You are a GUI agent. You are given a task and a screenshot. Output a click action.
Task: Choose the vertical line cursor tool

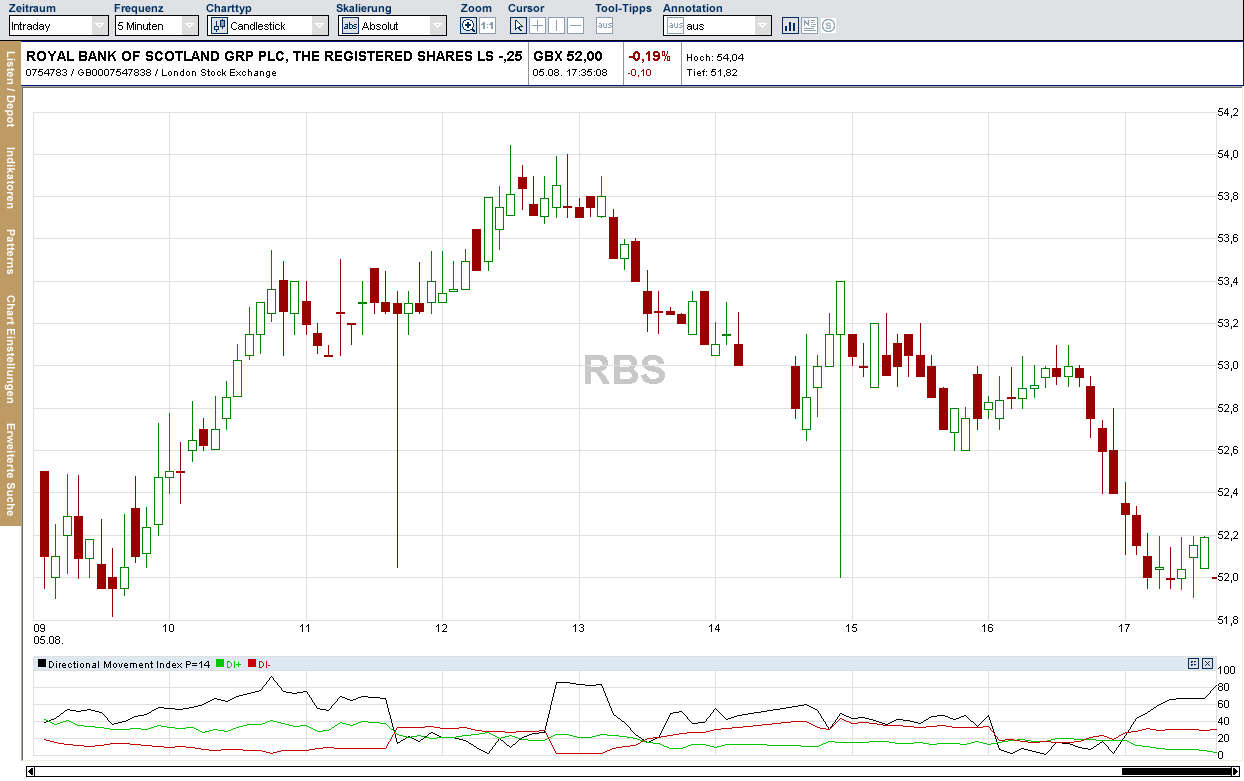pyautogui.click(x=558, y=26)
